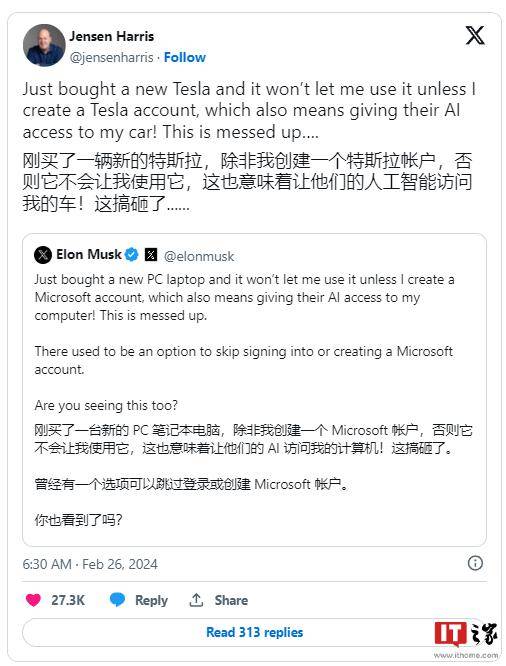506x666 pixels.
Task: Click the Share label
Action: pos(231,600)
